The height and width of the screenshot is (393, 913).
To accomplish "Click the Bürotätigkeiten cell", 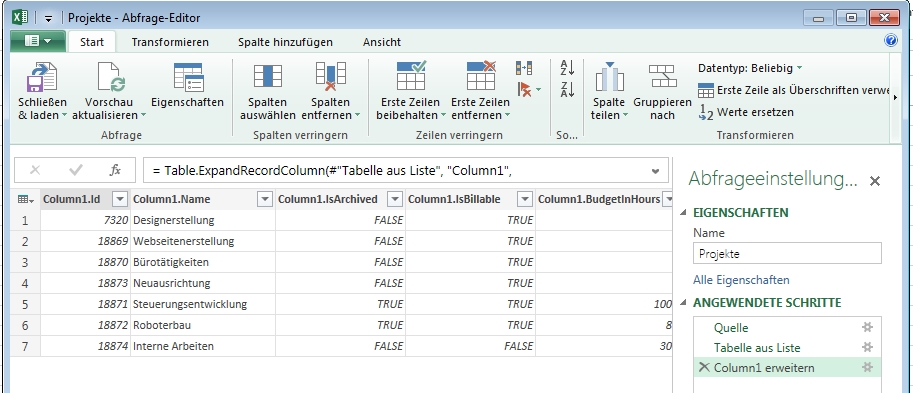I will (x=203, y=262).
